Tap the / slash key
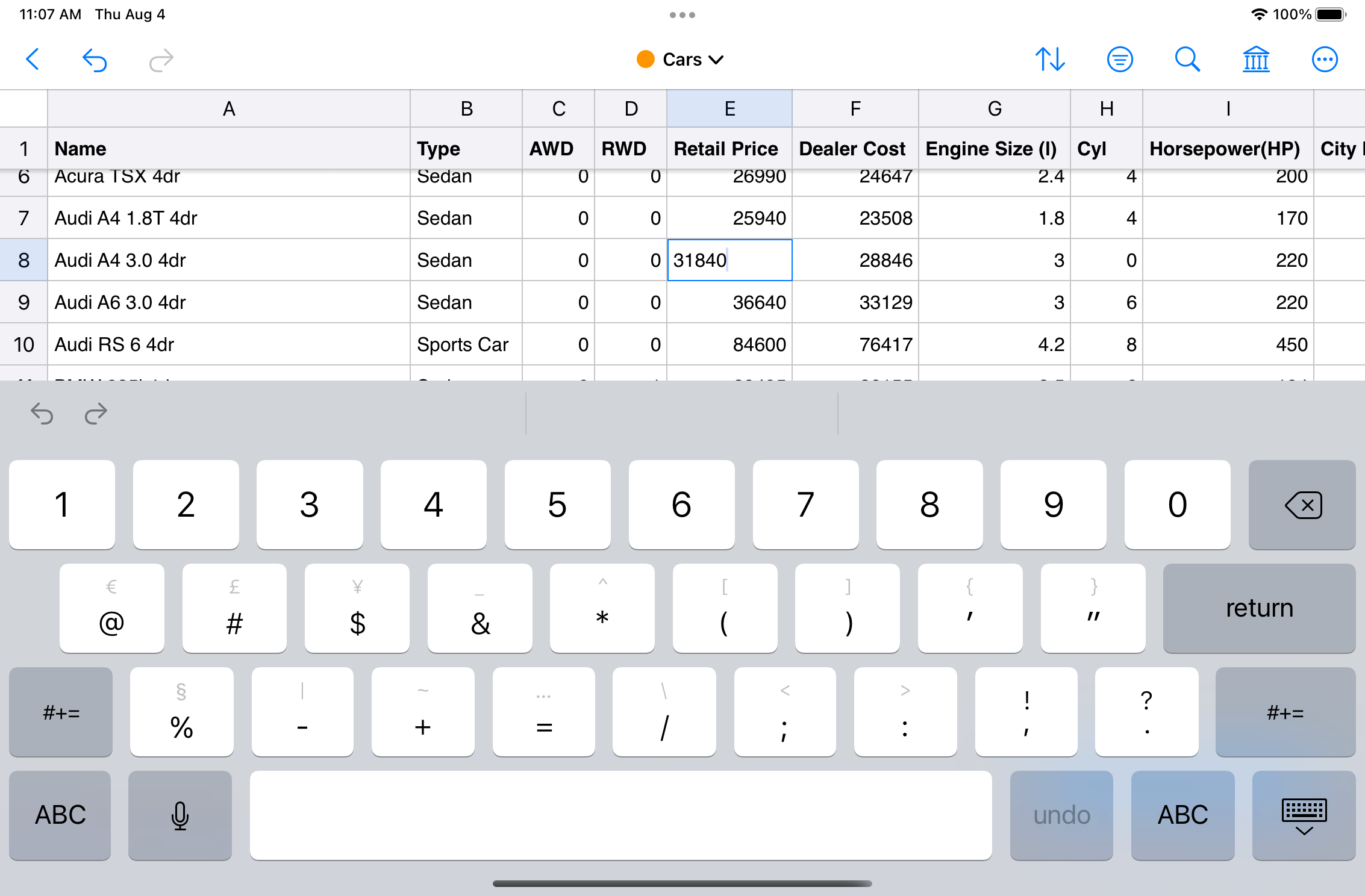The image size is (1365, 896). tap(664, 712)
